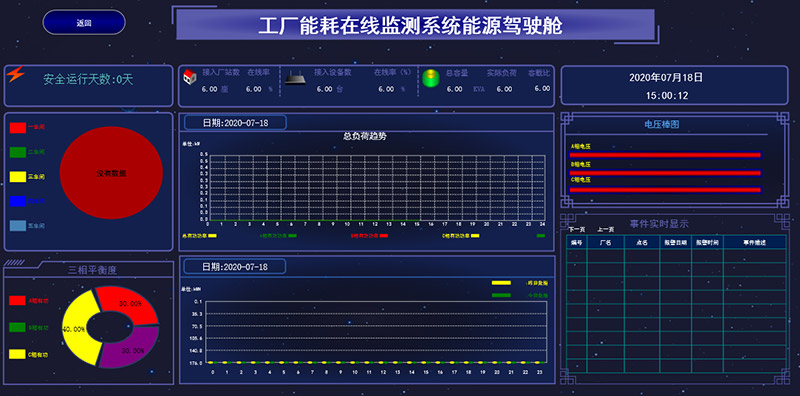Click the red pie showing 没有数据
Viewport: 800px width, 396px height.
coord(111,173)
